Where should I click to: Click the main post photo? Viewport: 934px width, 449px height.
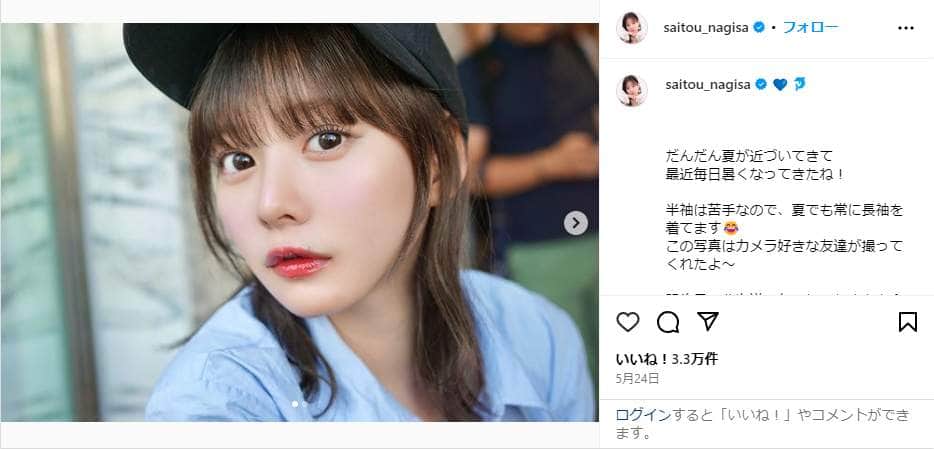click(x=300, y=222)
